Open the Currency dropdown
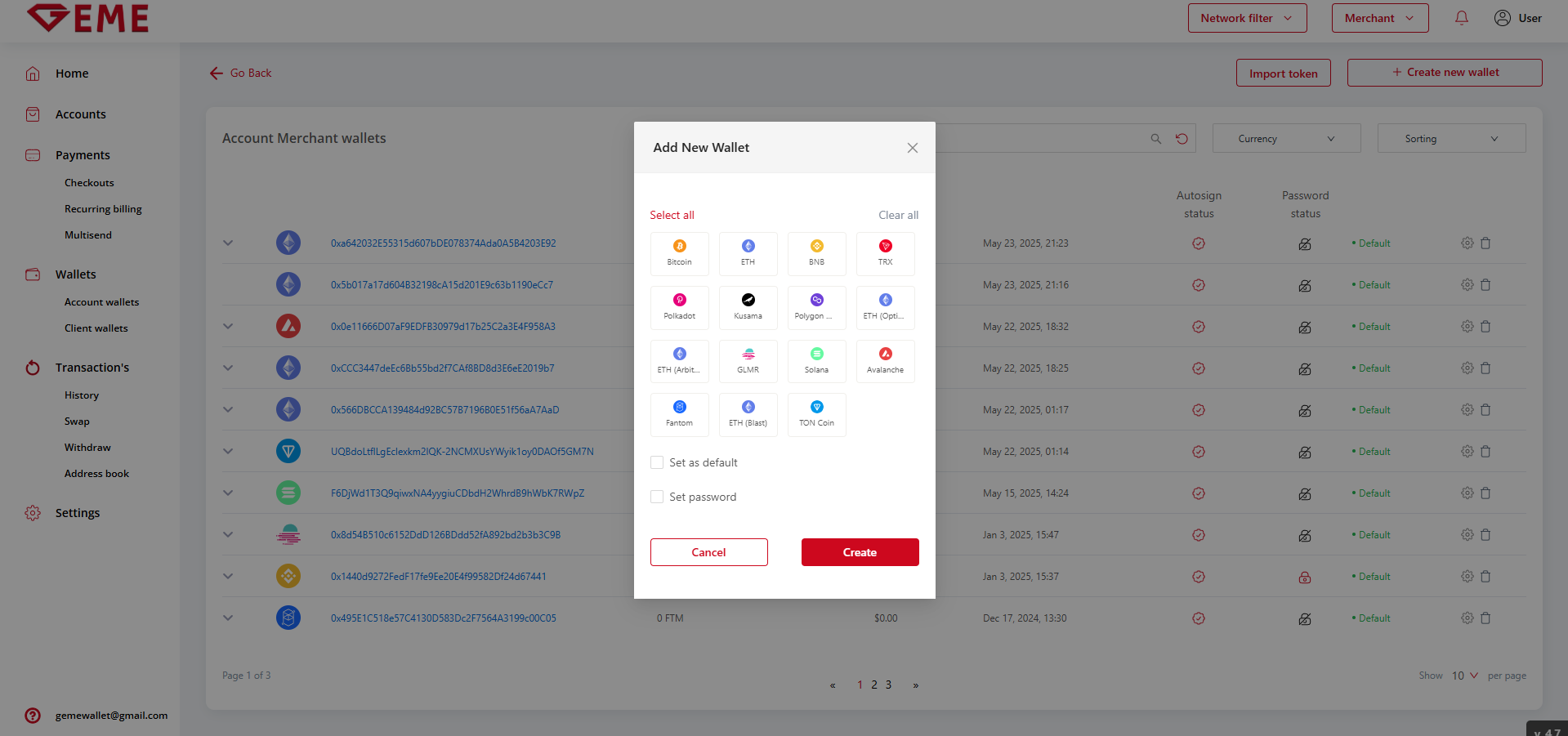Screen dimensions: 1568x736 coord(1286,139)
